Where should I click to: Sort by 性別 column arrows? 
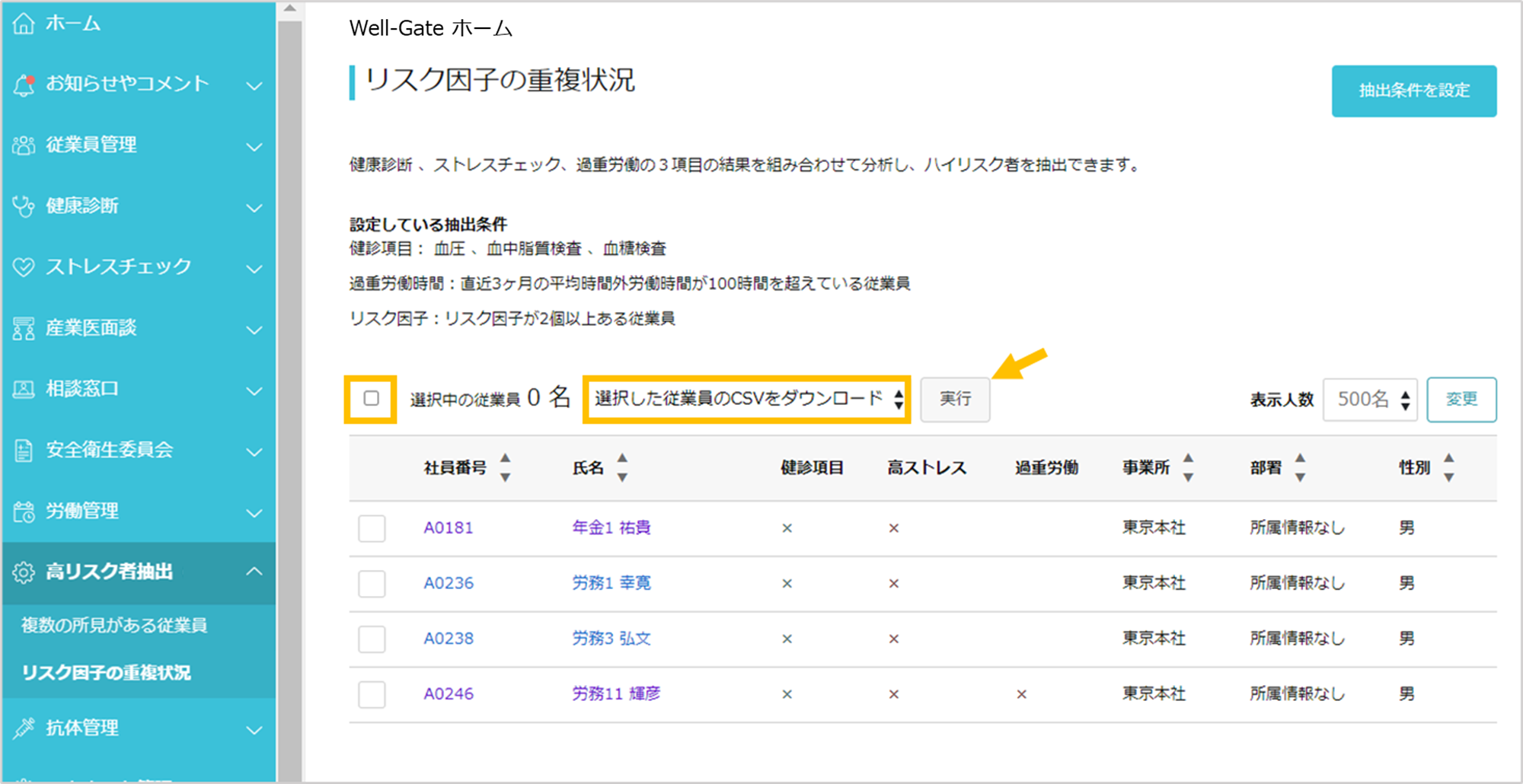coord(1448,467)
